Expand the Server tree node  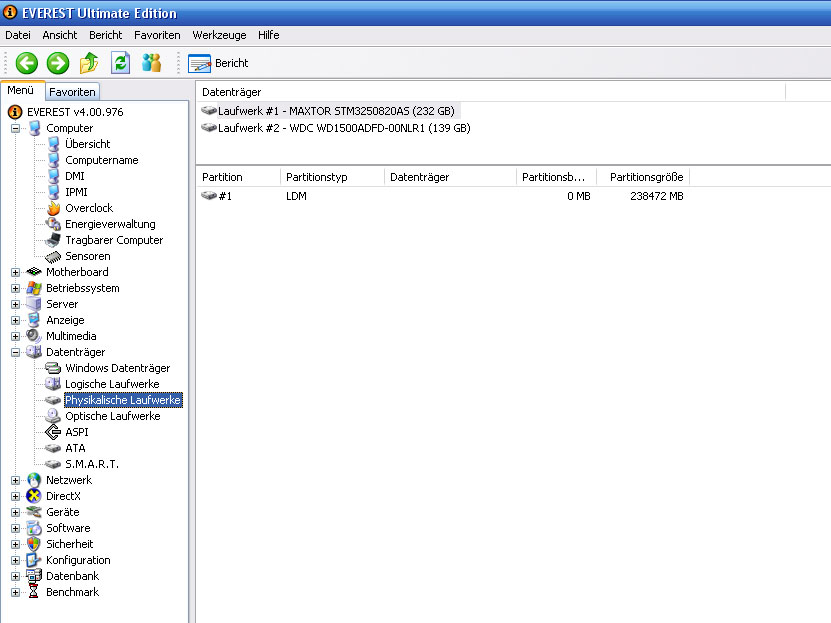pos(15,304)
